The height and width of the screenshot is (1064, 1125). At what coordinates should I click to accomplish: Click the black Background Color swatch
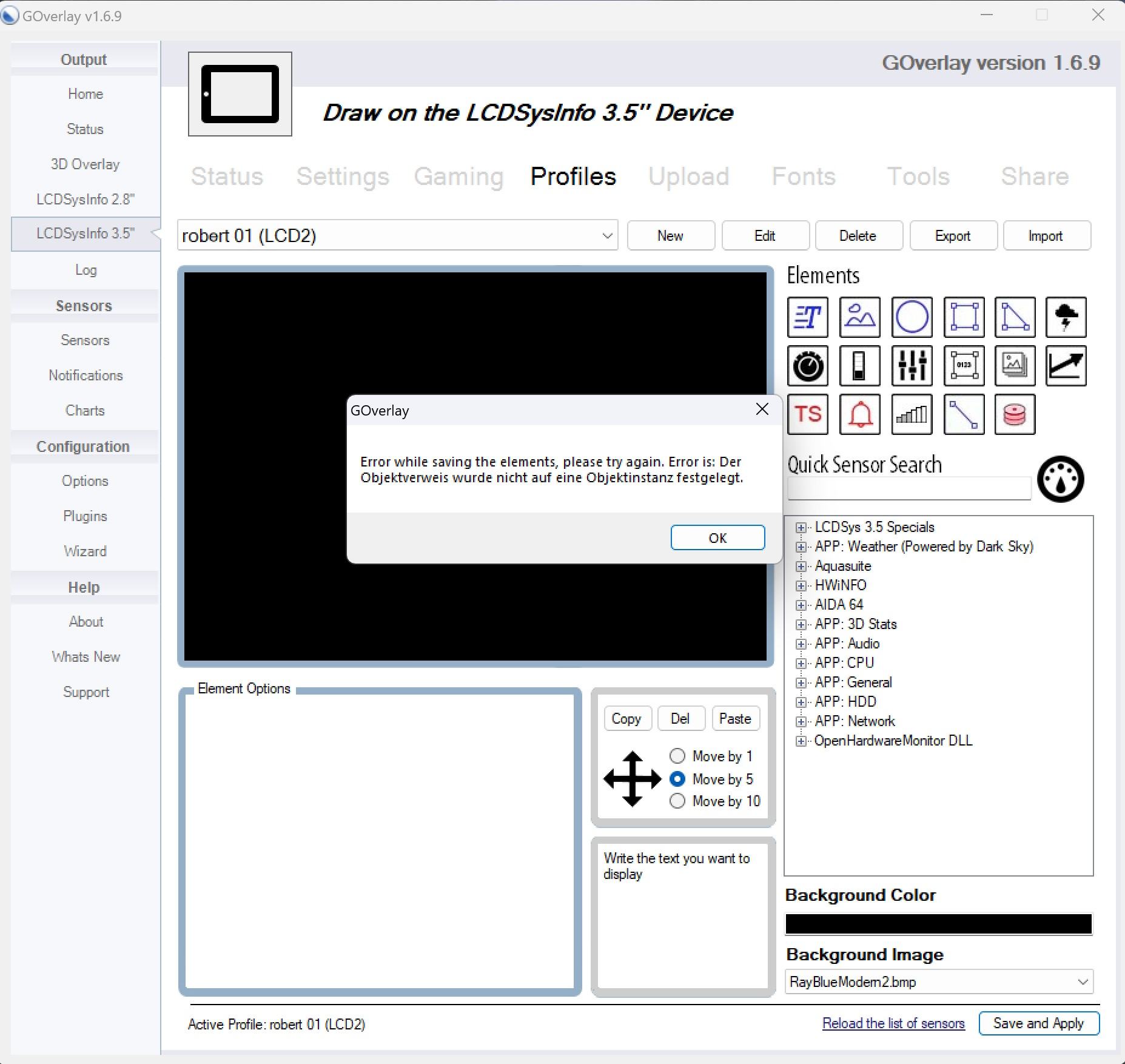[x=939, y=924]
